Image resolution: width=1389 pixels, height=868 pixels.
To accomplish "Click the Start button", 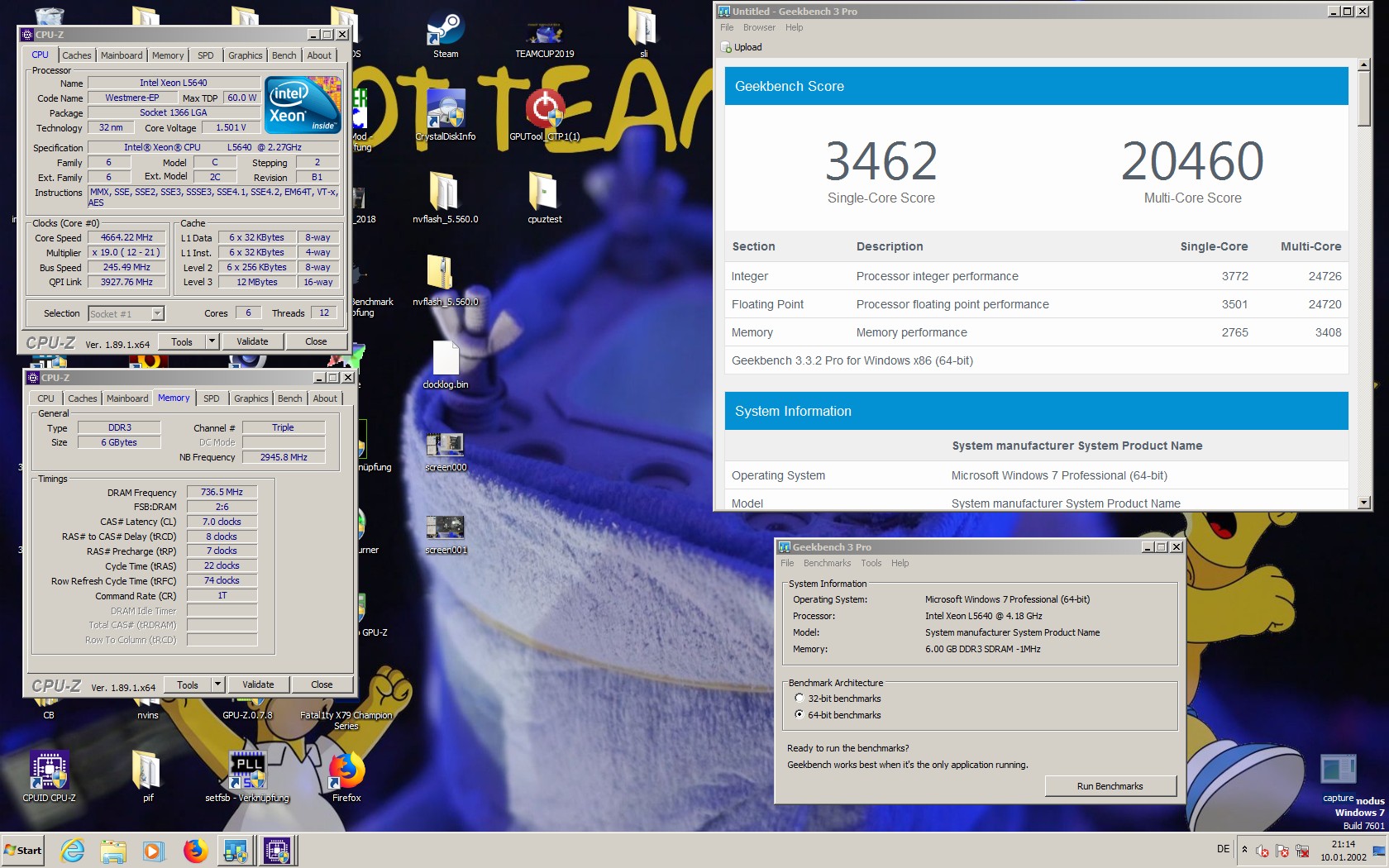I will point(23,850).
